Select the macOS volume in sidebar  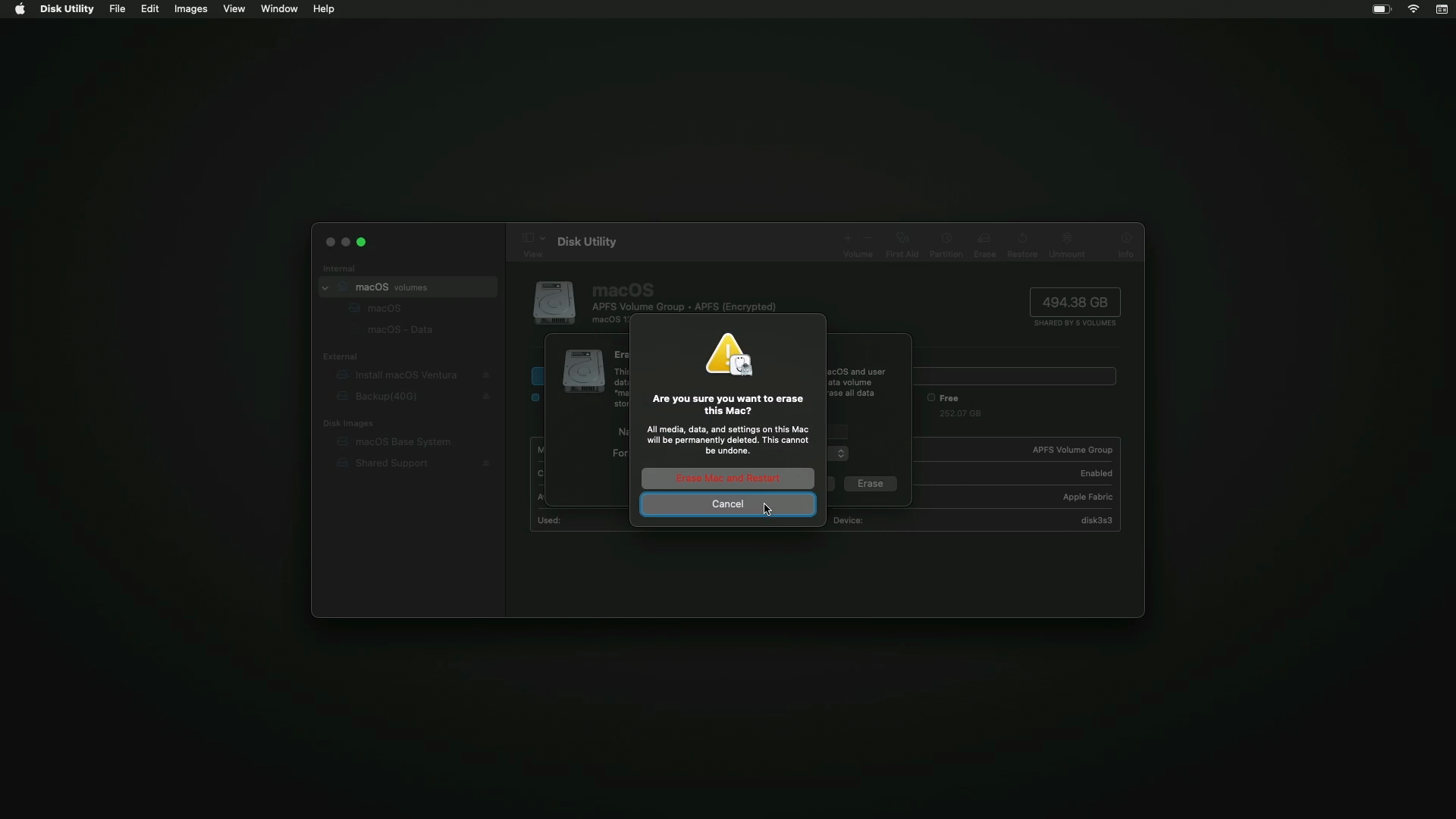pos(384,308)
